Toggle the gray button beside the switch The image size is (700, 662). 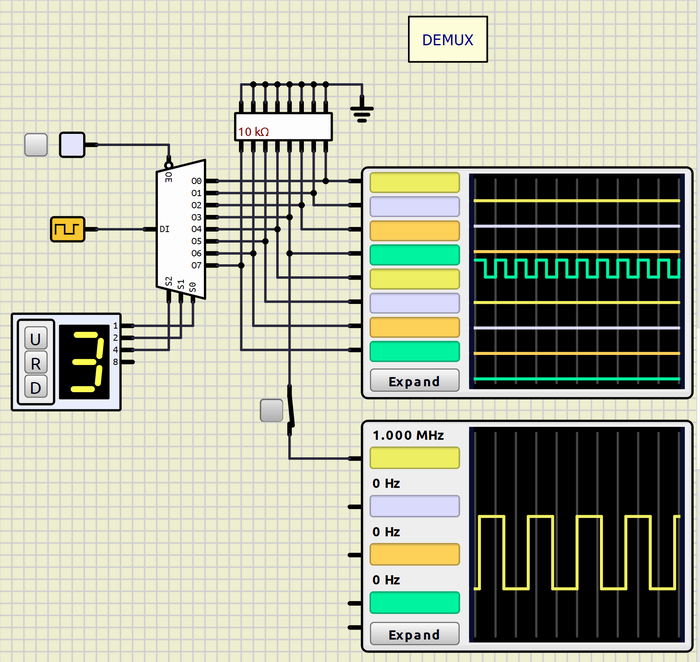(271, 410)
